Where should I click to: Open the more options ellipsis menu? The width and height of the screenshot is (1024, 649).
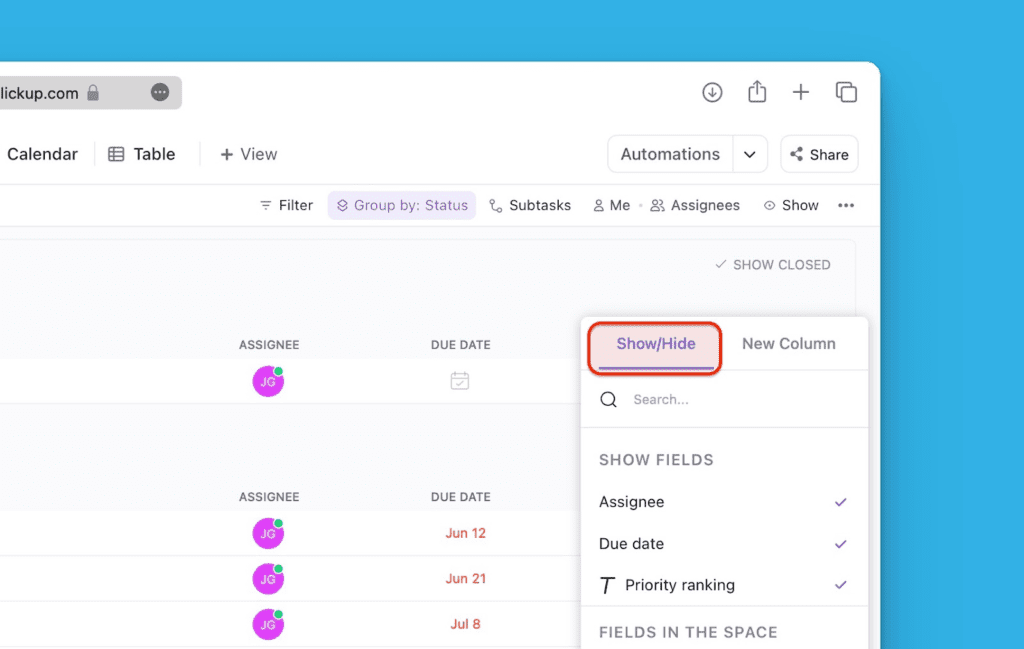tap(846, 205)
